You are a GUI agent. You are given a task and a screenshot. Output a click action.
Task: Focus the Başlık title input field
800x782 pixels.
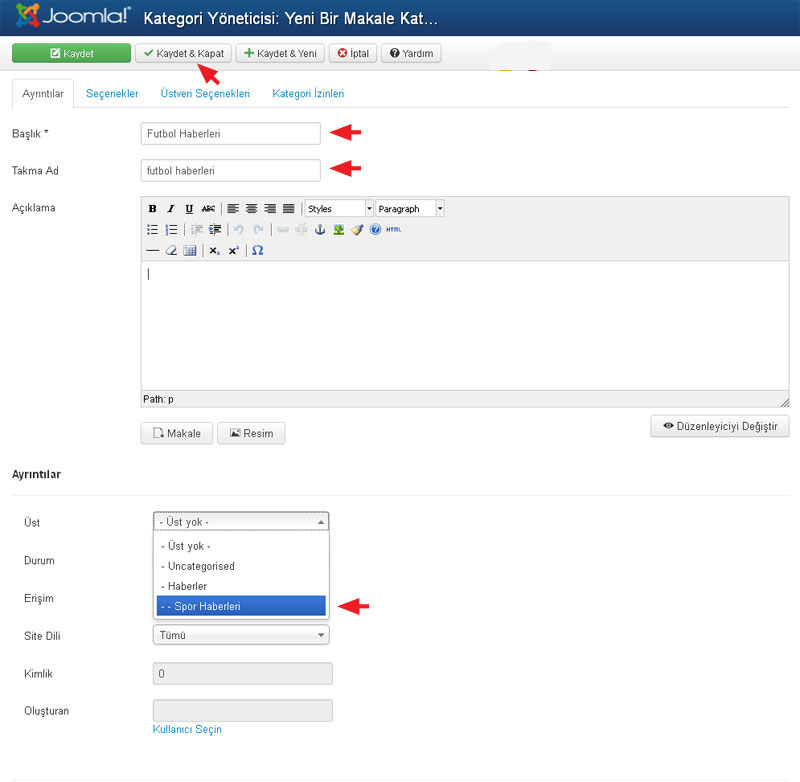click(x=231, y=134)
